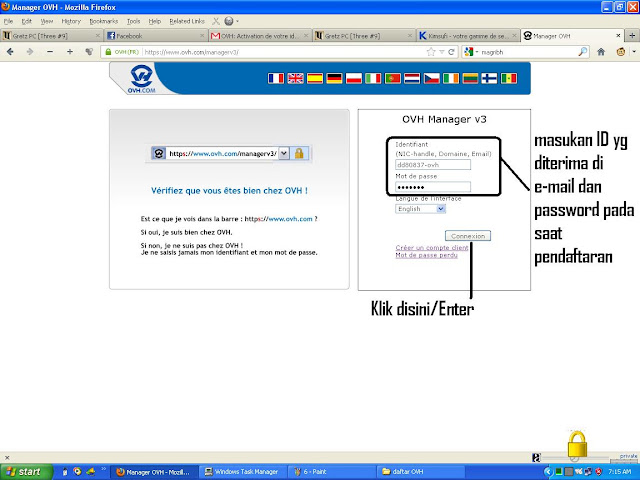Click the Mot de passe password field

(x=433, y=187)
